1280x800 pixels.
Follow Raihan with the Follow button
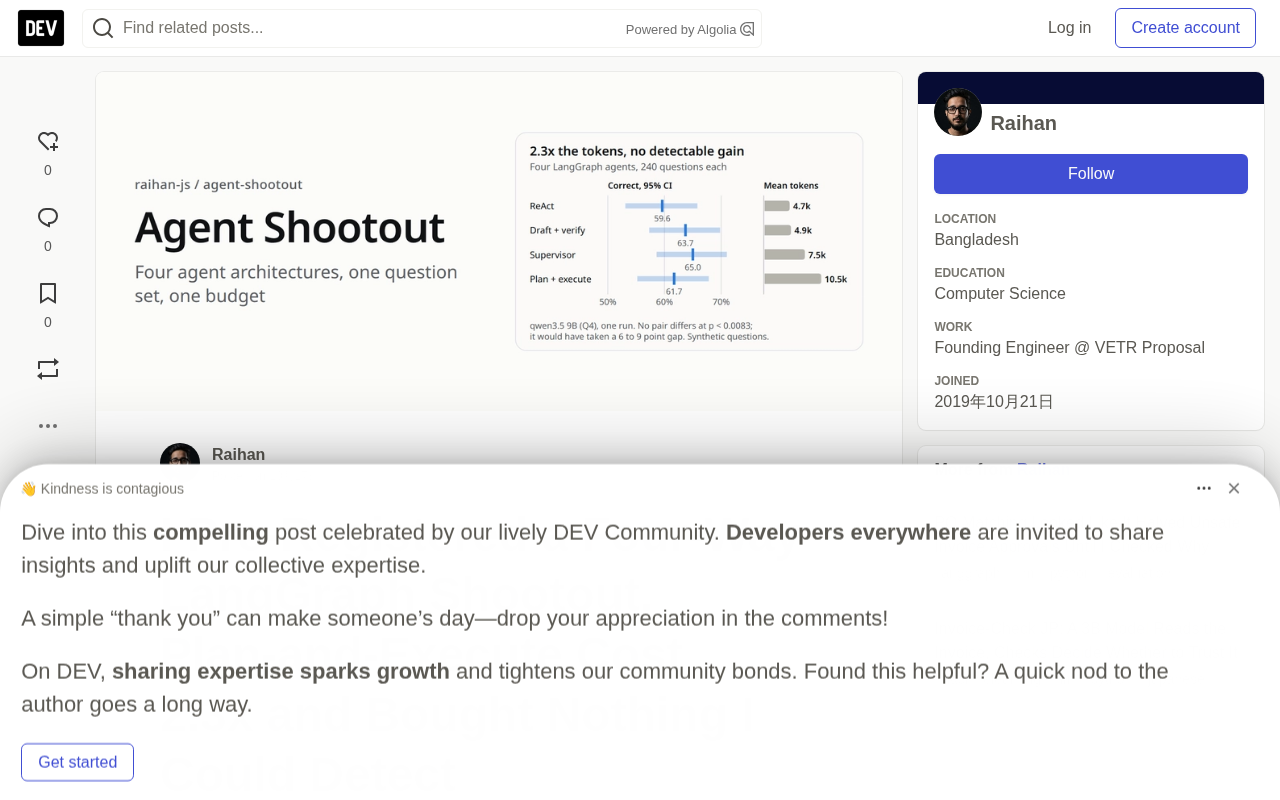1091,174
